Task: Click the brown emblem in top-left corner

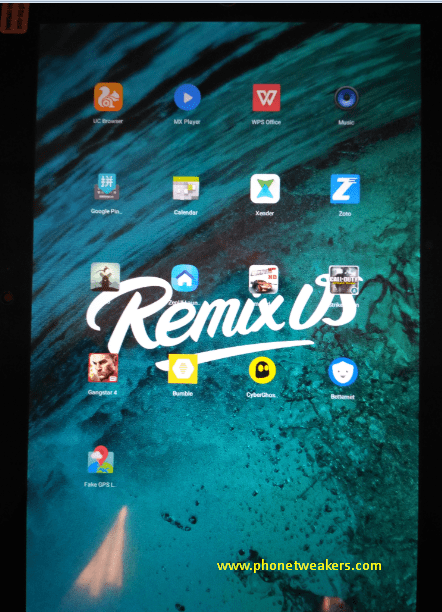Action: (x=14, y=18)
